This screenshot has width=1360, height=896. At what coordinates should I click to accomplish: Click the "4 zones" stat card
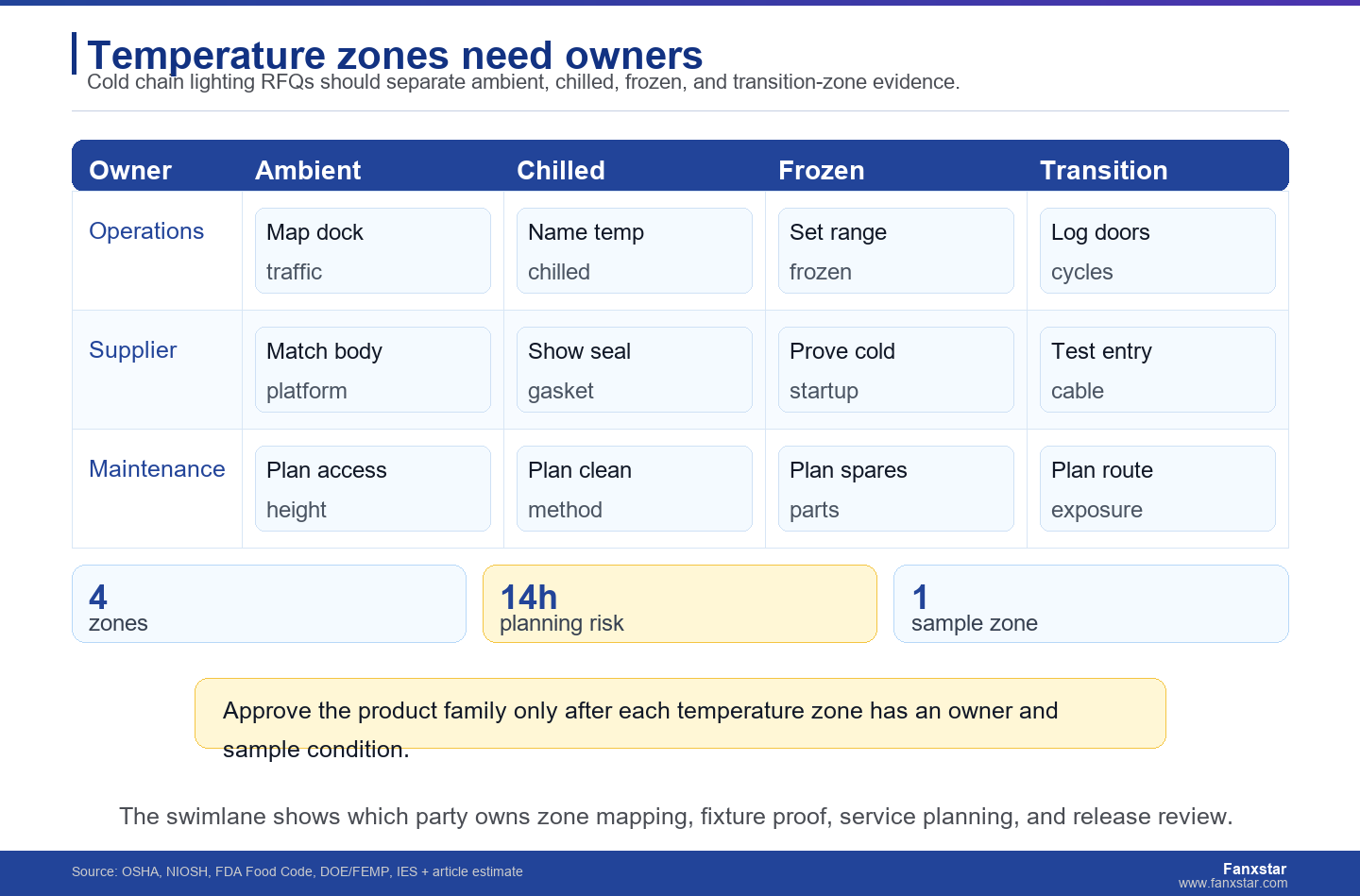coord(269,604)
